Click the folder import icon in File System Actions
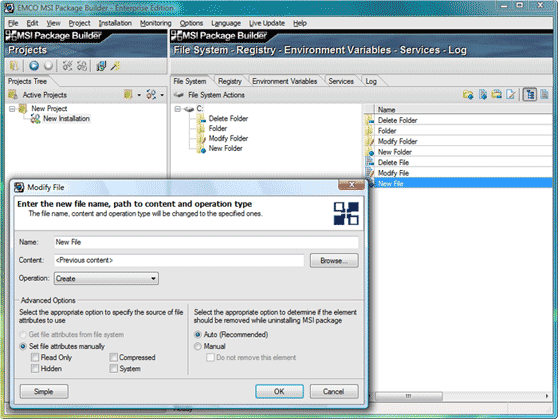Viewport: 558px width, 419px height. click(496, 95)
